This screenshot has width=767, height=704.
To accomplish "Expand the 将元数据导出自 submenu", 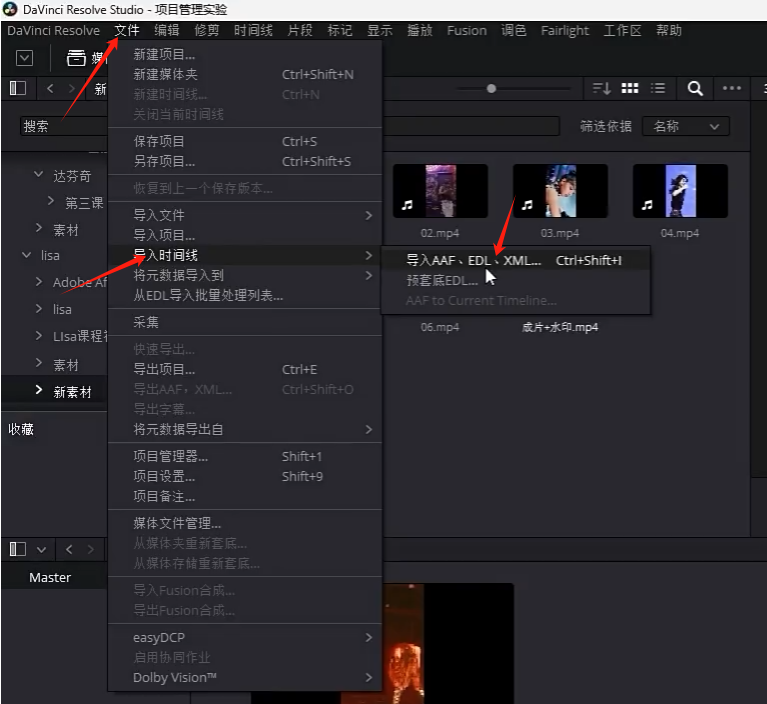I will (x=245, y=430).
